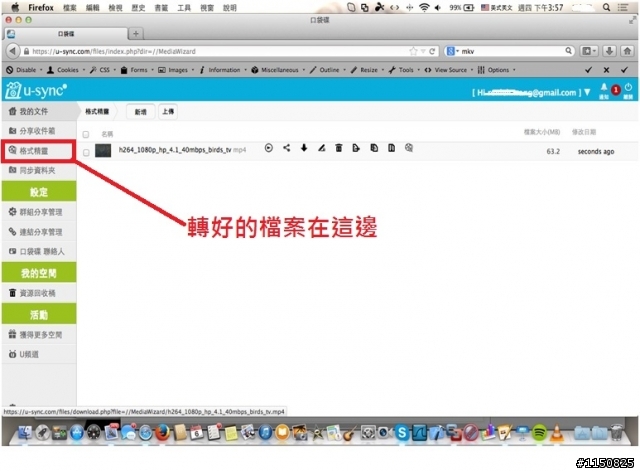This screenshot has height=471, width=640.
Task: Click the power logout icon
Action: [629, 89]
